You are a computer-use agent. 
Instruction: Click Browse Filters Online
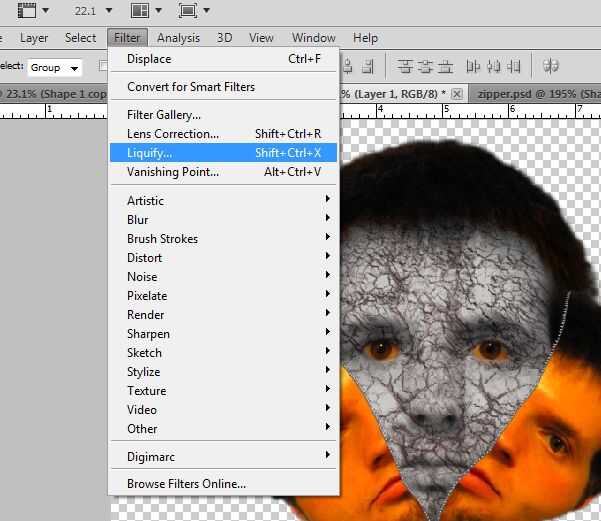[x=223, y=484]
